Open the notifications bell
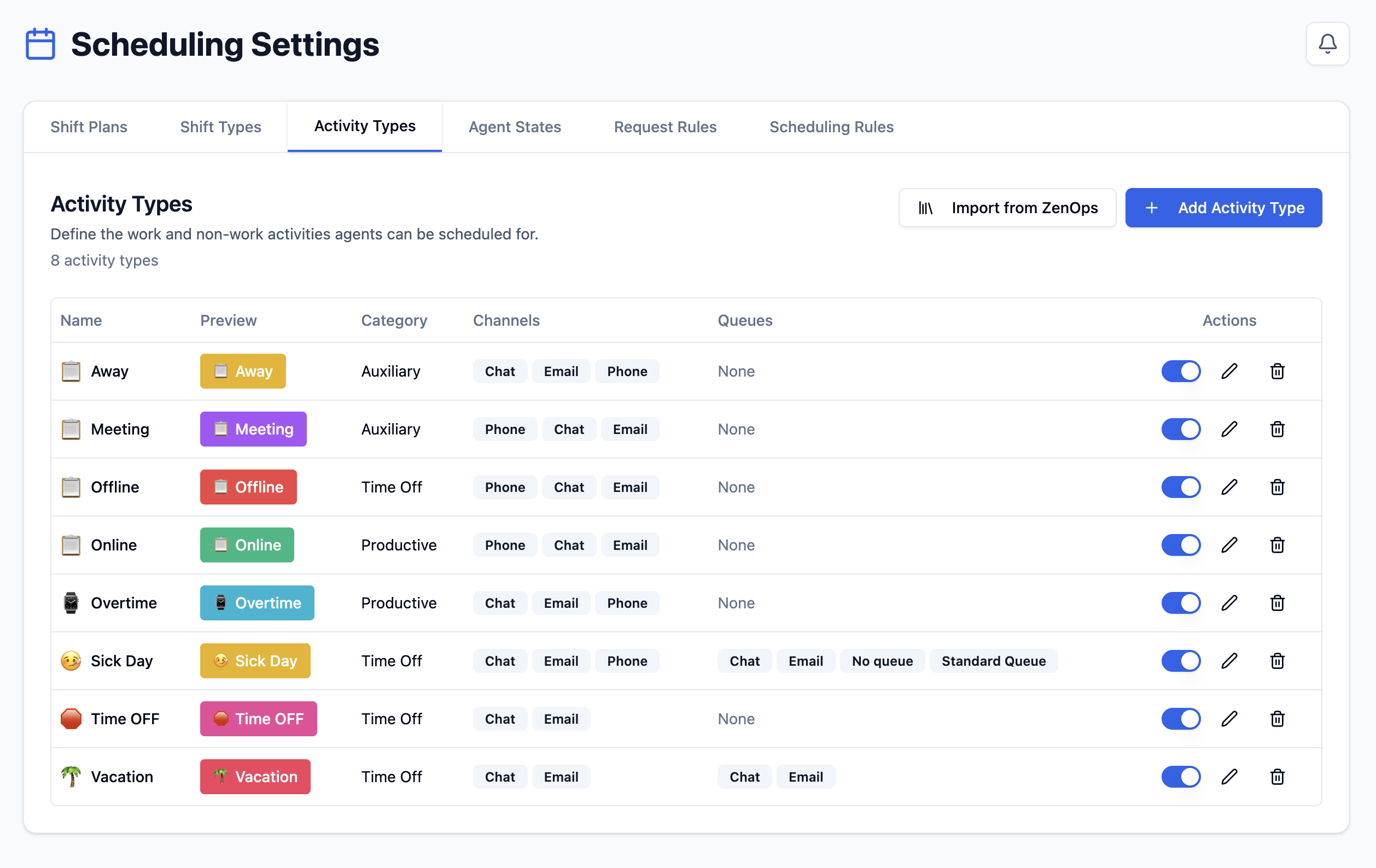 [x=1327, y=44]
